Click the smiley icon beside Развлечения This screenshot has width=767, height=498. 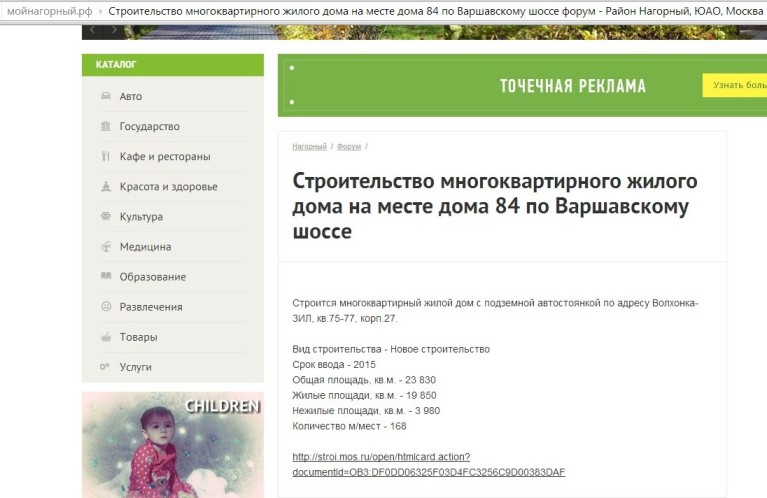pos(105,306)
